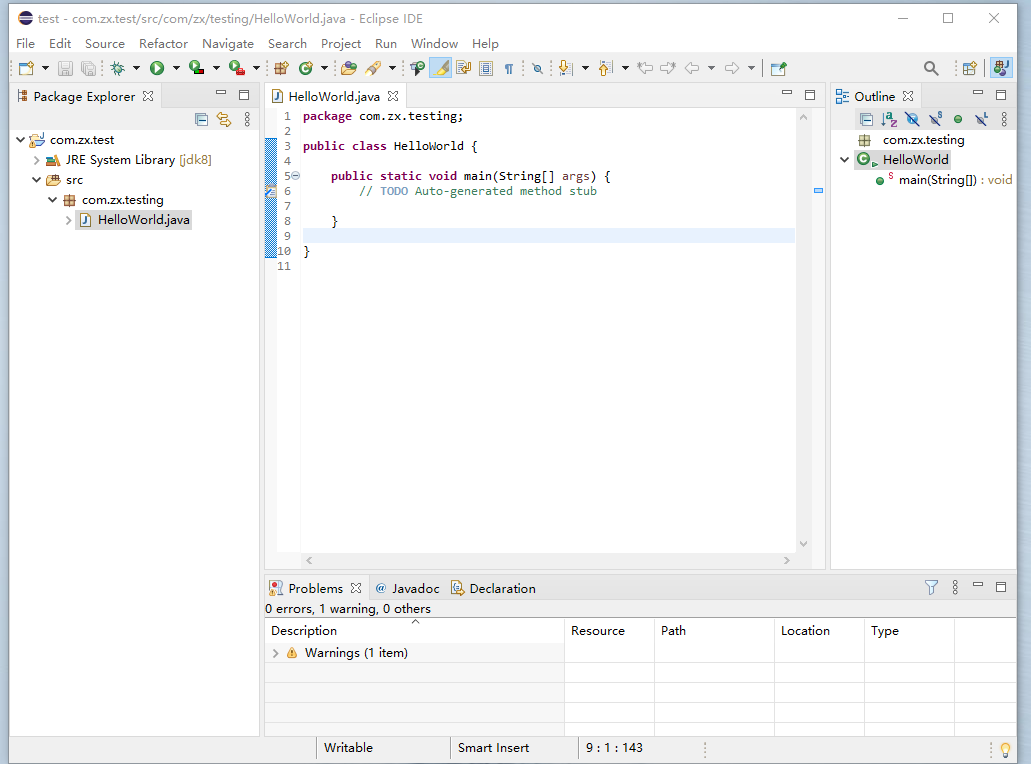Click the Location column header
This screenshot has height=764, width=1031.
pyautogui.click(x=819, y=631)
